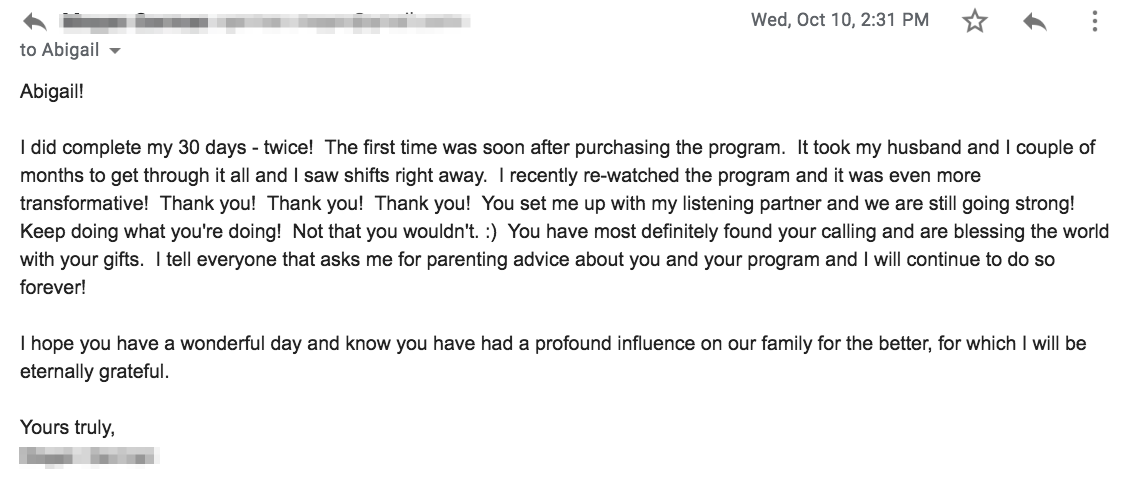Click the "with your gifts." text
The image size is (1122, 482).
(84, 259)
